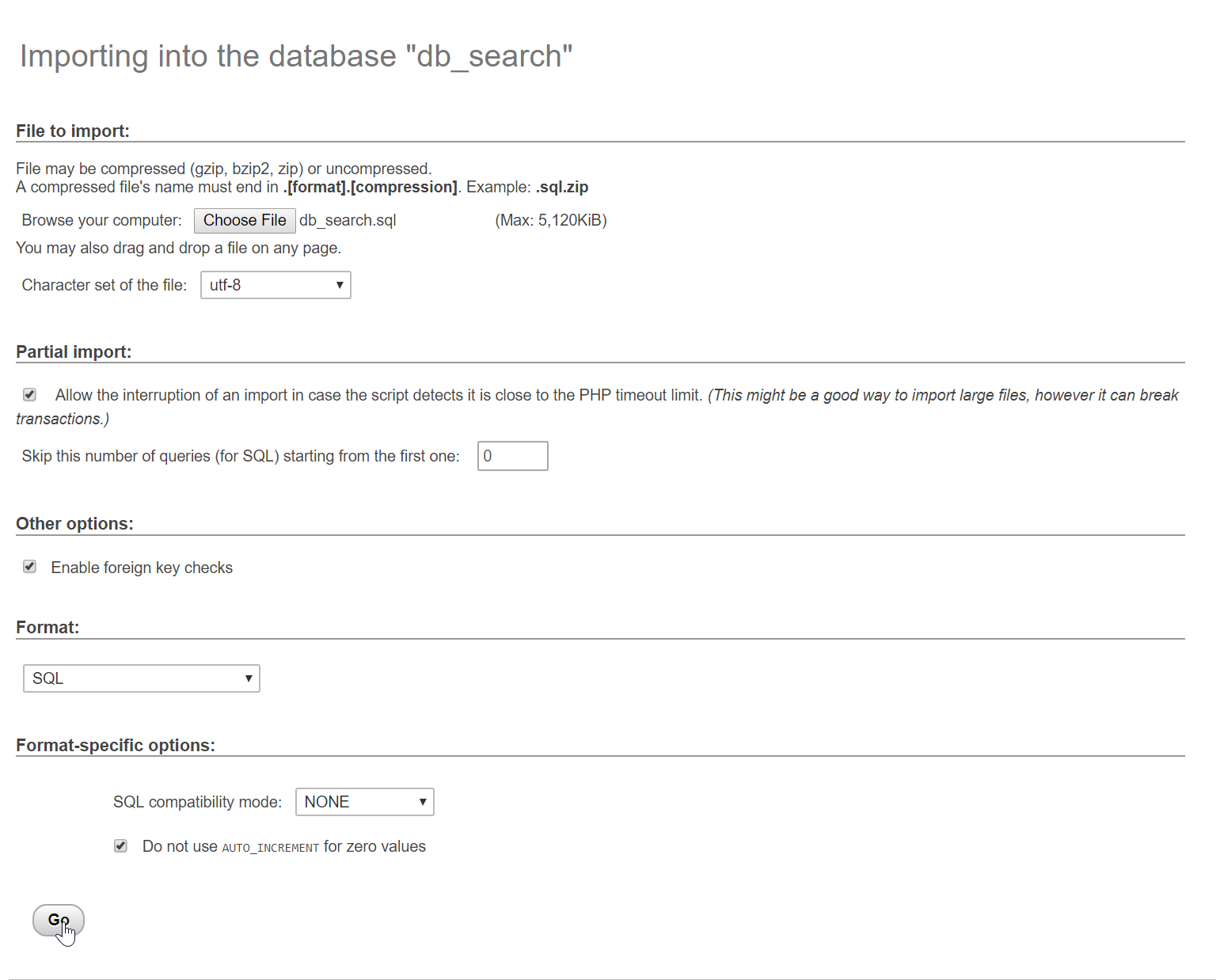This screenshot has height=980, width=1216.
Task: Click the SQL compatibility mode label
Action: click(x=197, y=802)
